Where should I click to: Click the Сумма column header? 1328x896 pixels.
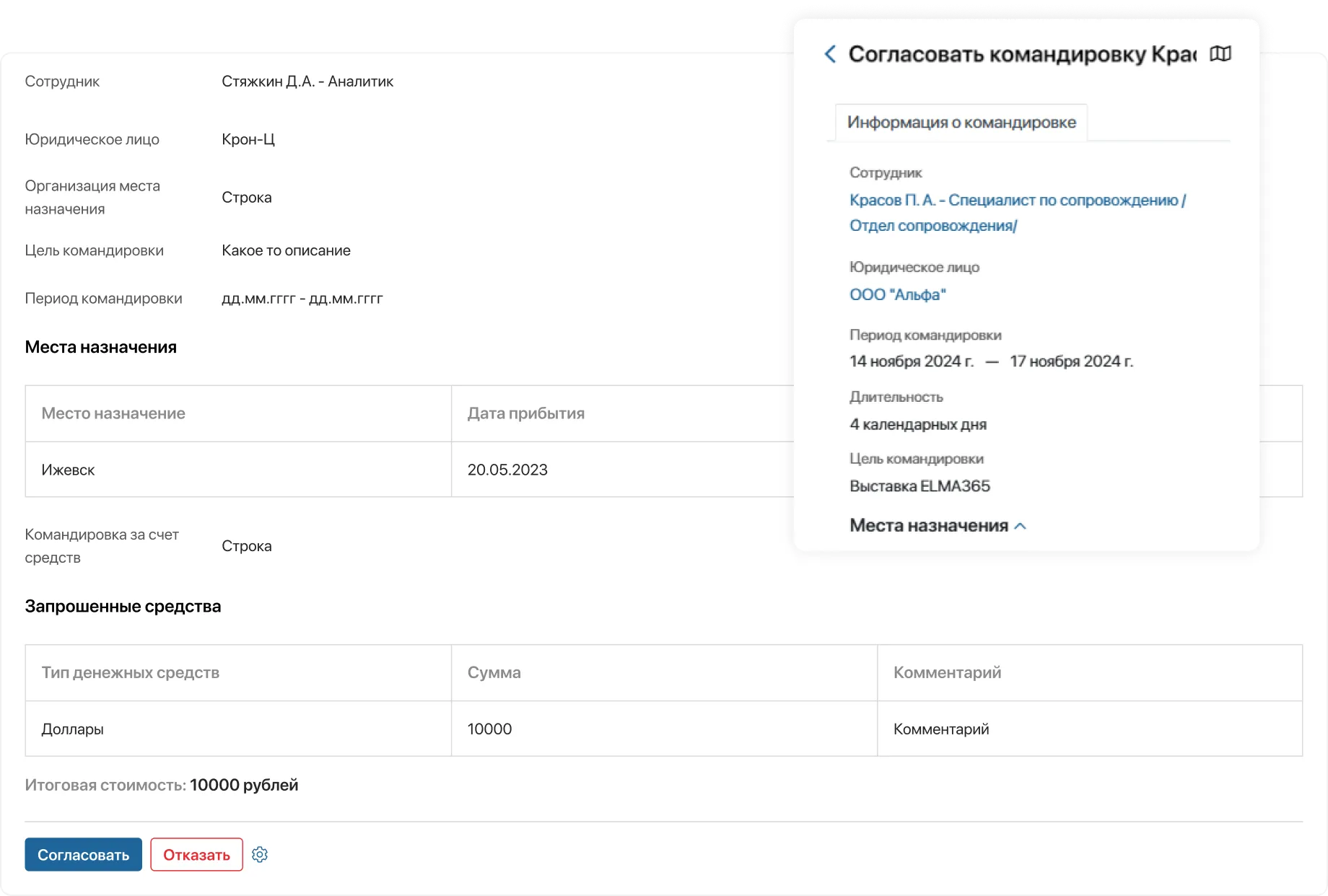494,672
